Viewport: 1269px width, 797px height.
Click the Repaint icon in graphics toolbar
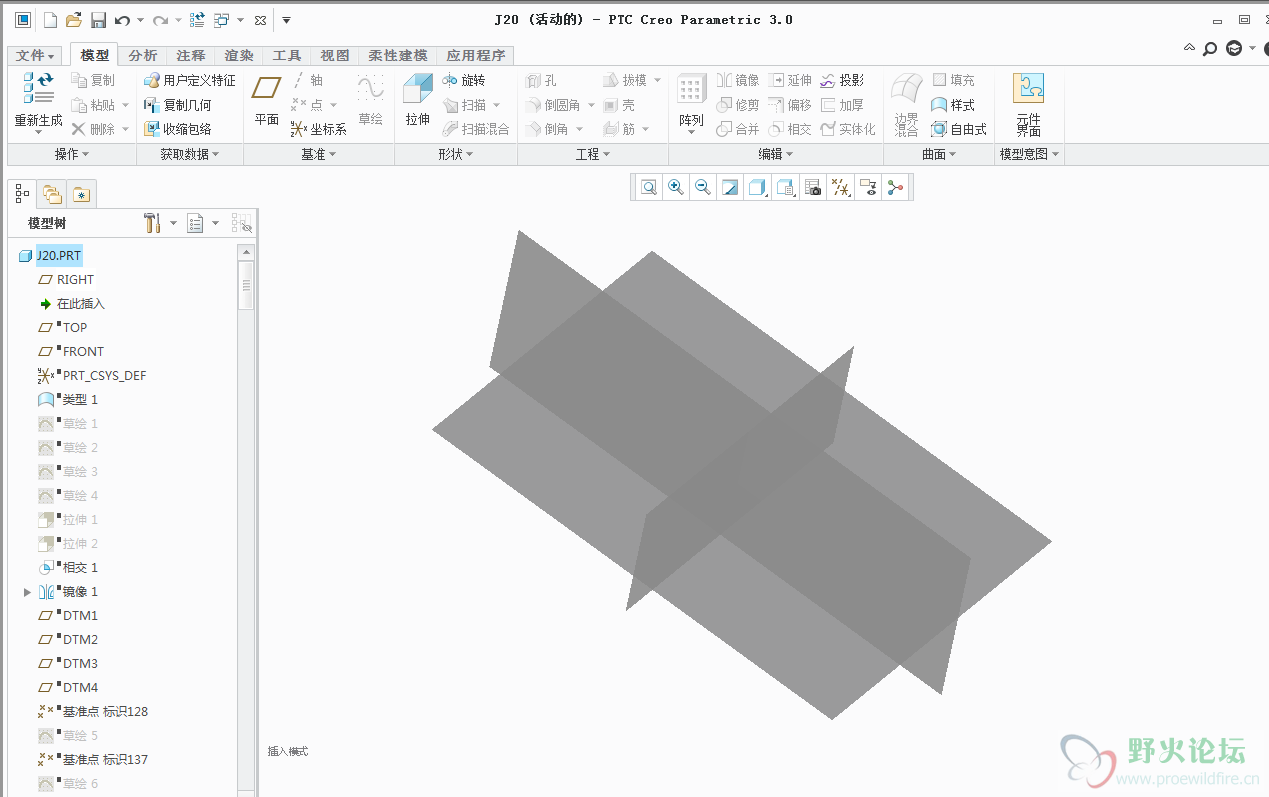pos(730,187)
